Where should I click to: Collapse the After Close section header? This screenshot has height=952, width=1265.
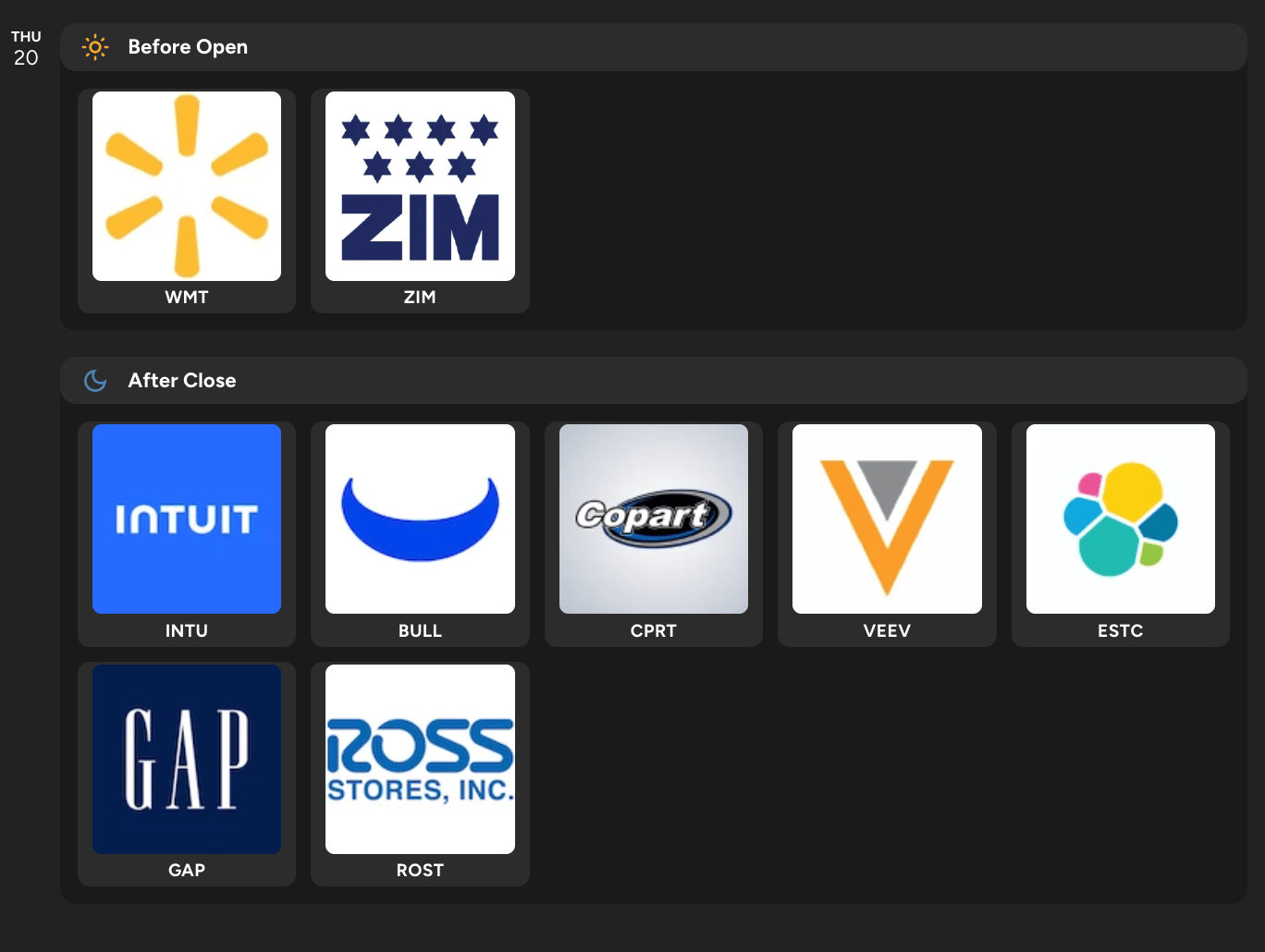click(x=654, y=380)
